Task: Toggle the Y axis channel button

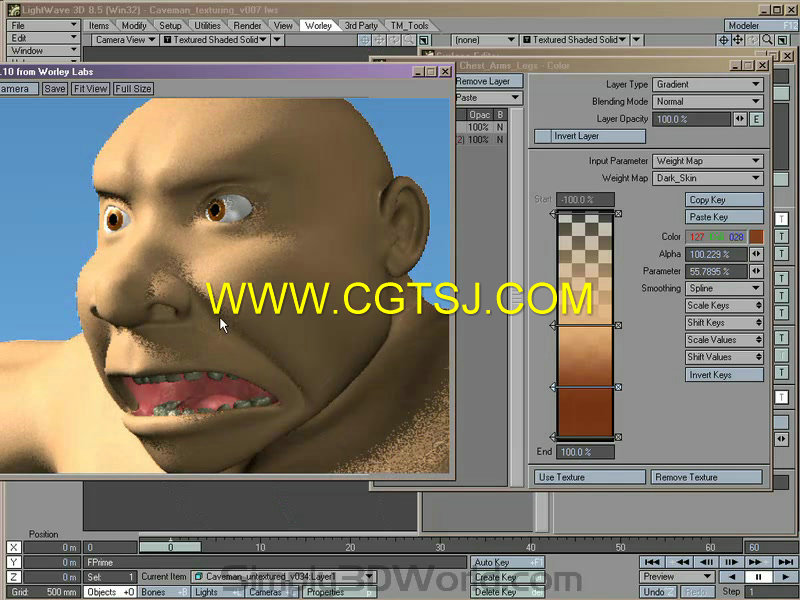Action: coord(14,562)
